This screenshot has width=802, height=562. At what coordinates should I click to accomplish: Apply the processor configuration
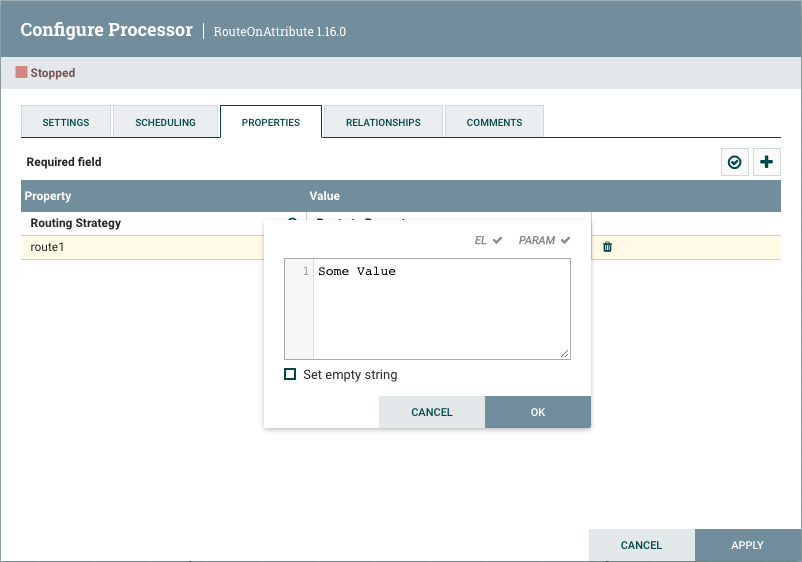tap(747, 545)
